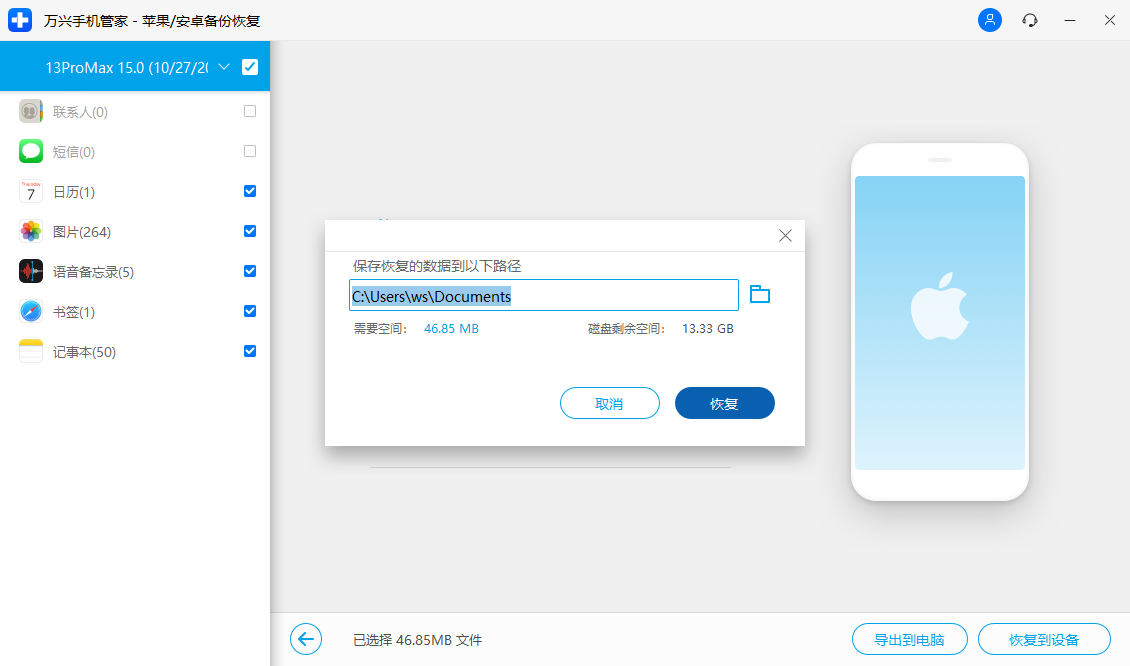Viewport: 1130px width, 666px height.
Task: Click the back arrow at bottom left
Action: (305, 639)
